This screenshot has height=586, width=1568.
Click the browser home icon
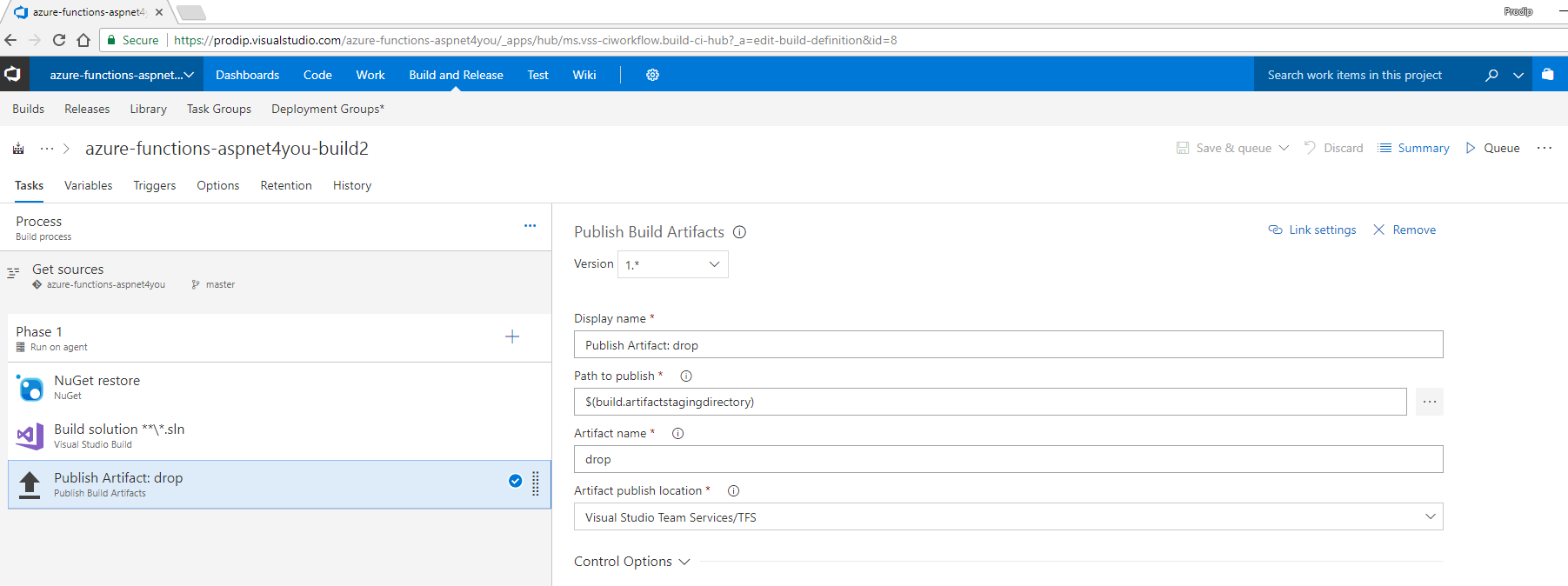[x=83, y=40]
